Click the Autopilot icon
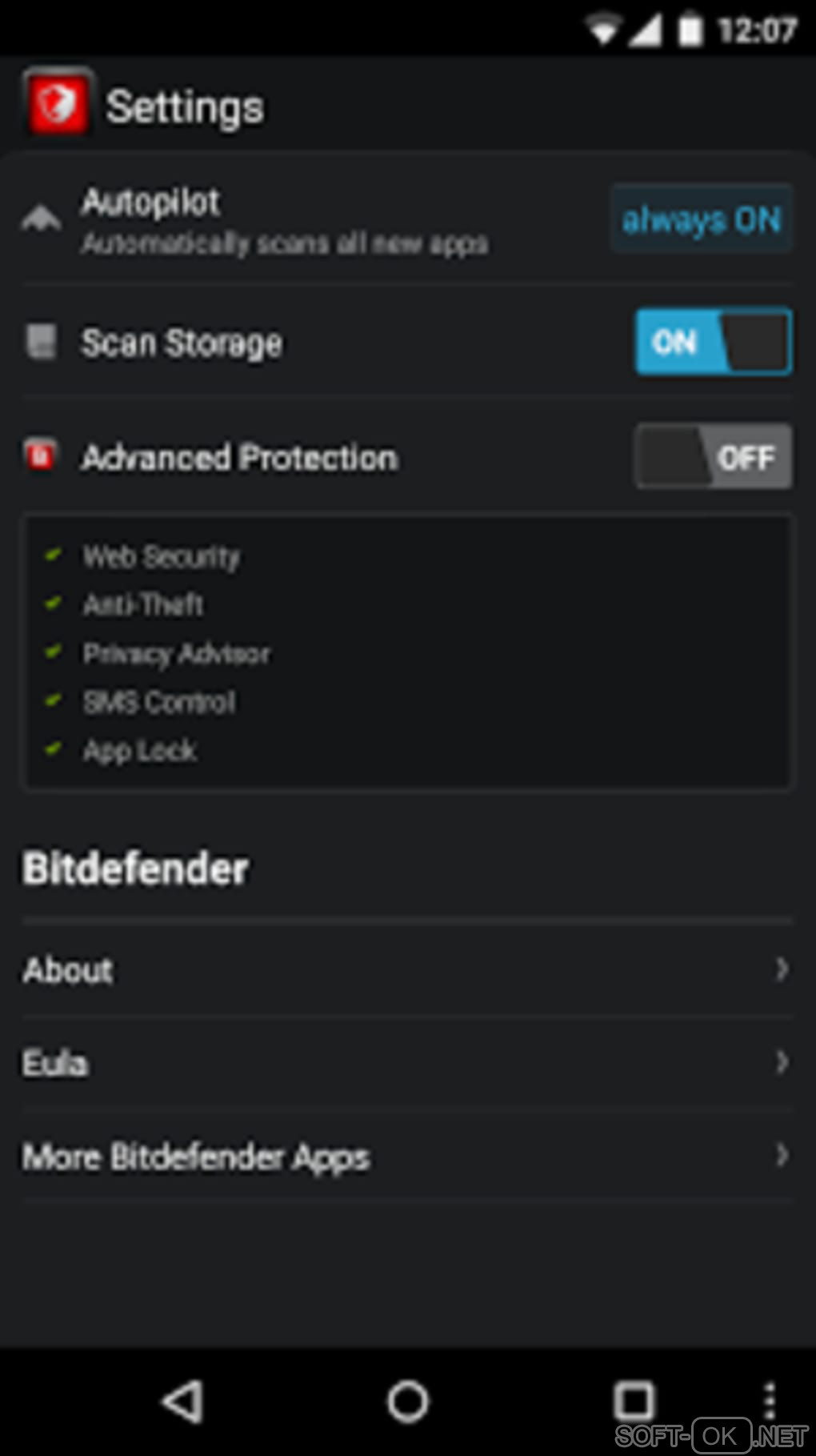Viewport: 816px width, 1456px height. pyautogui.click(x=41, y=219)
